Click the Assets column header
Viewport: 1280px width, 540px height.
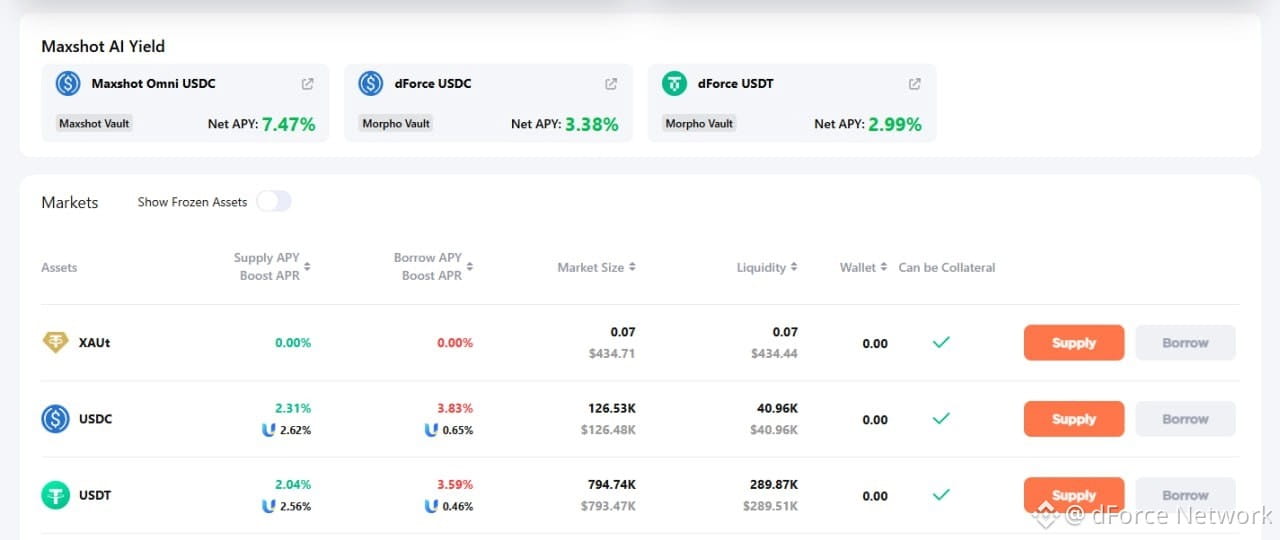[x=59, y=267]
